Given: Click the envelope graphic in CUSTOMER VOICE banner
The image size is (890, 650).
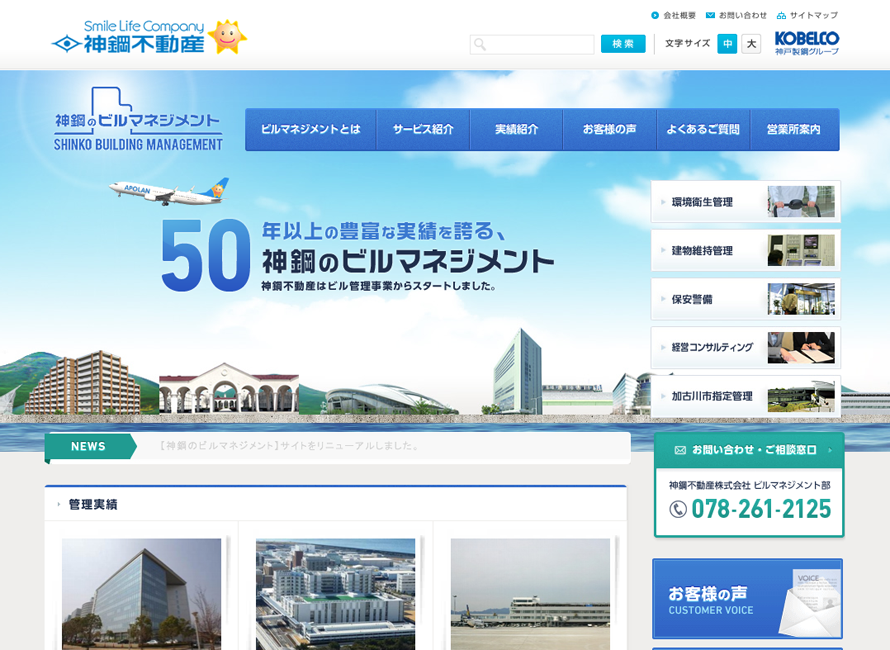Looking at the screenshot, I should 811,603.
